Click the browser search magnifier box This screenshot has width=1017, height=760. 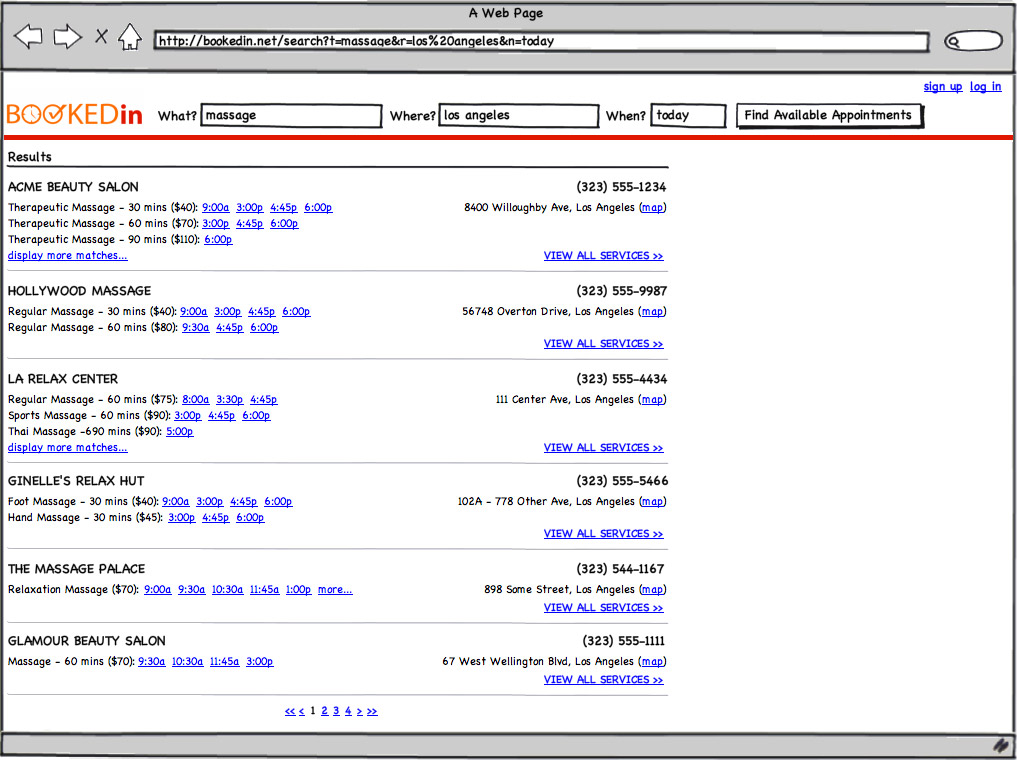pos(973,42)
